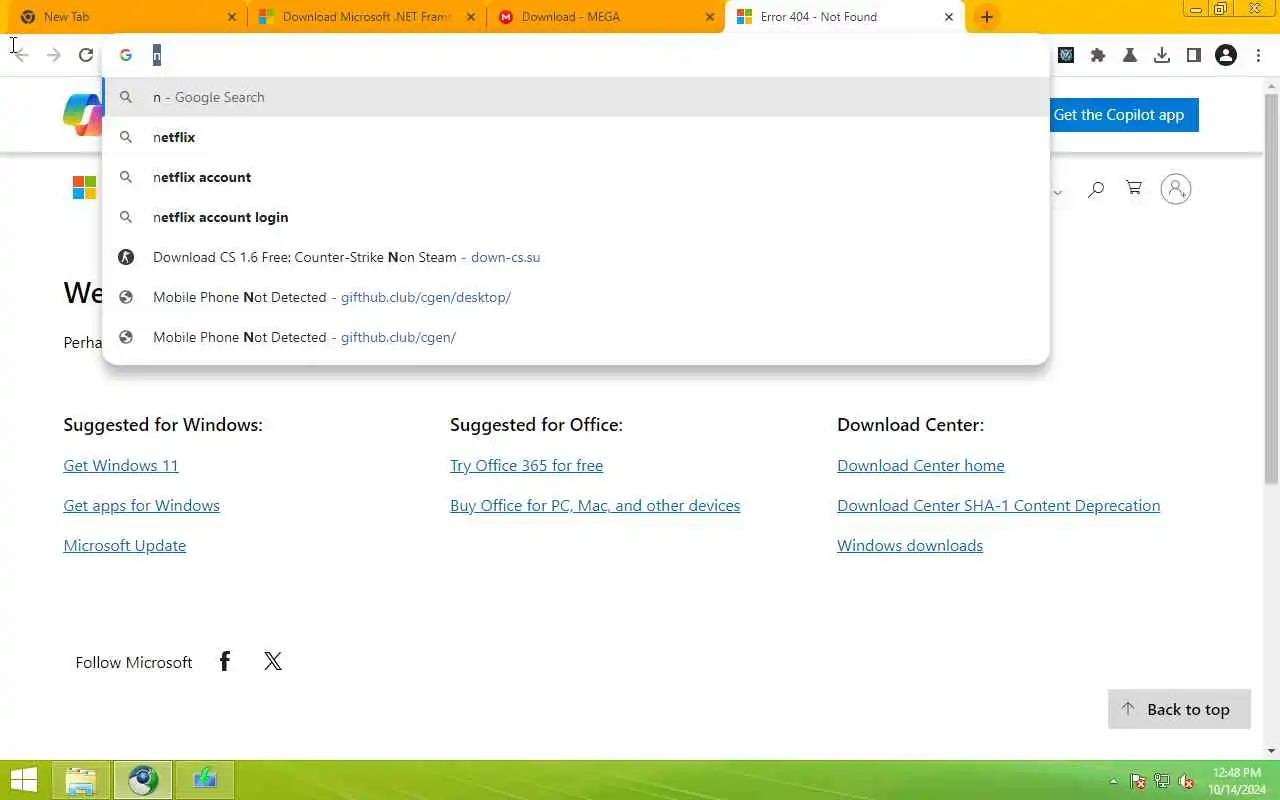
Task: Close the Error 404 - Not Found tab
Action: click(949, 17)
